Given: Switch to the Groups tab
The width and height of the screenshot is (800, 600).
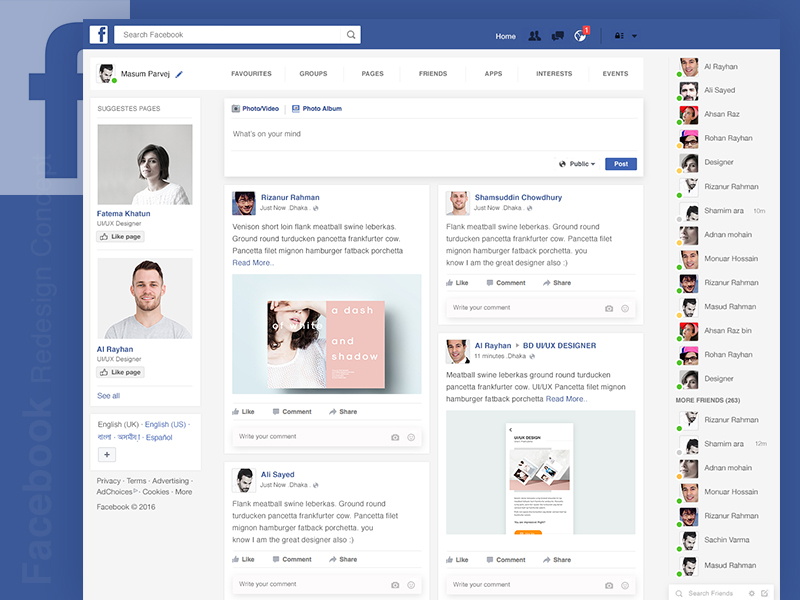Looking at the screenshot, I should point(313,74).
